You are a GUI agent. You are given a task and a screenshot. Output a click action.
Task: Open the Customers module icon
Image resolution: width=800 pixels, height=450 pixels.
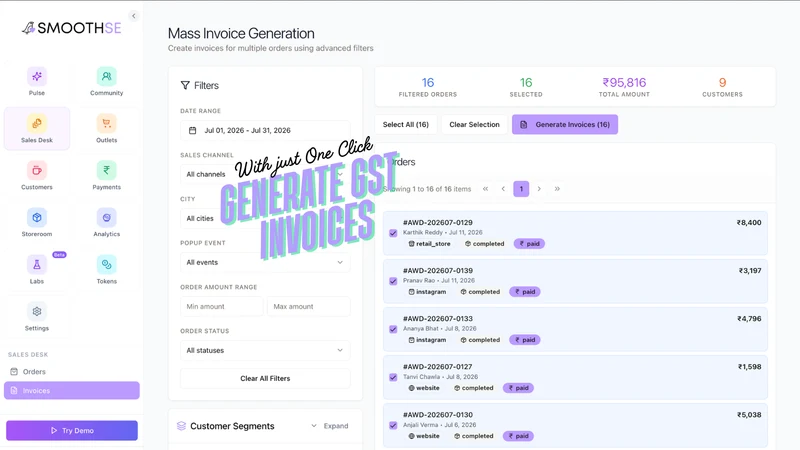pyautogui.click(x=37, y=170)
